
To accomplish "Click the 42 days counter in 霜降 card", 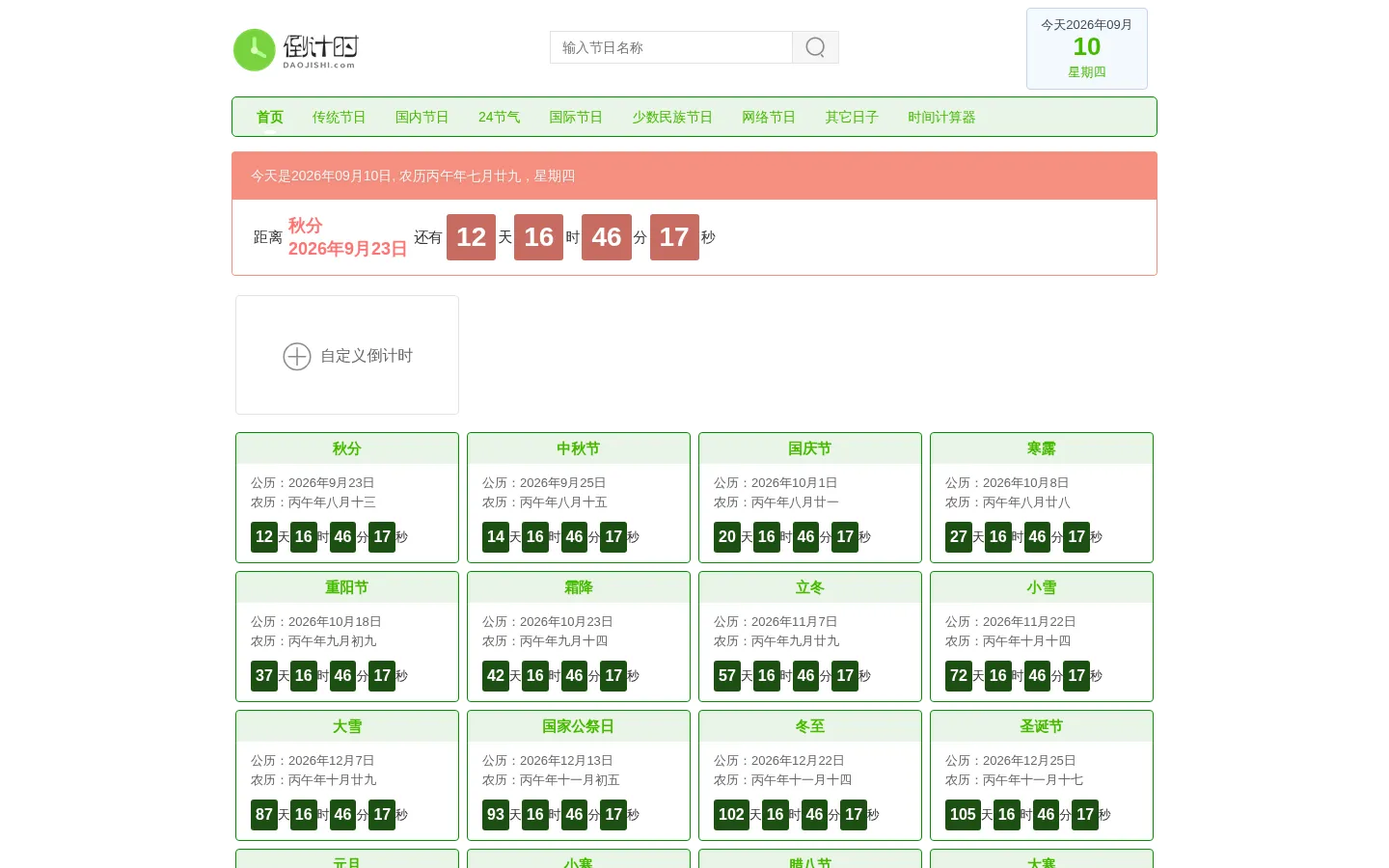I will [x=496, y=676].
